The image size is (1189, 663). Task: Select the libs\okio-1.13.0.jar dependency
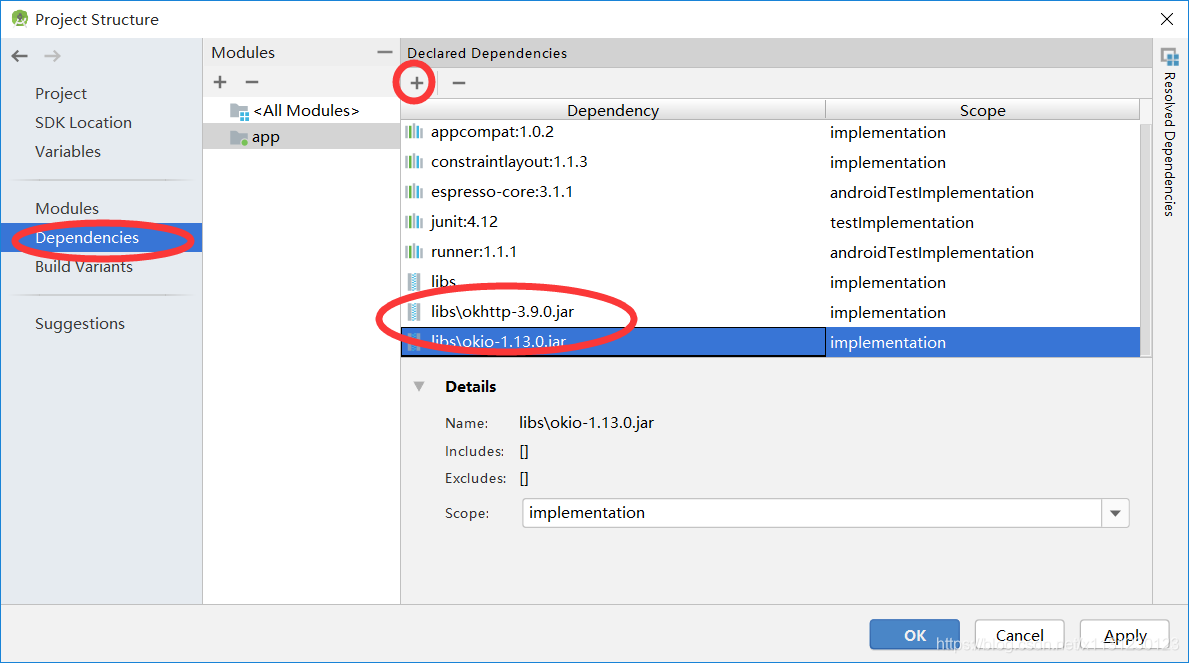(x=770, y=342)
